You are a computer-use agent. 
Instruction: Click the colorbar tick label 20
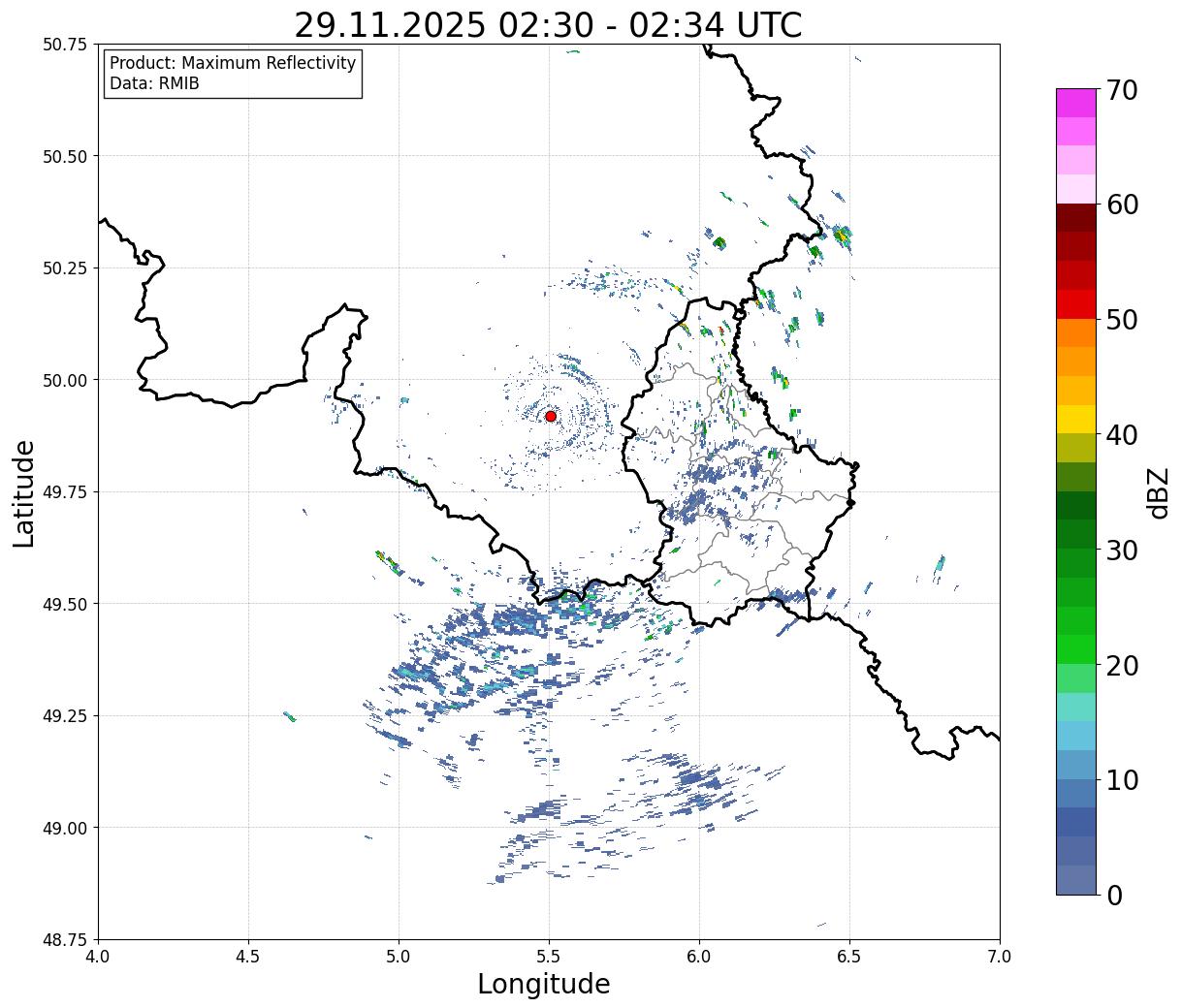click(1122, 665)
